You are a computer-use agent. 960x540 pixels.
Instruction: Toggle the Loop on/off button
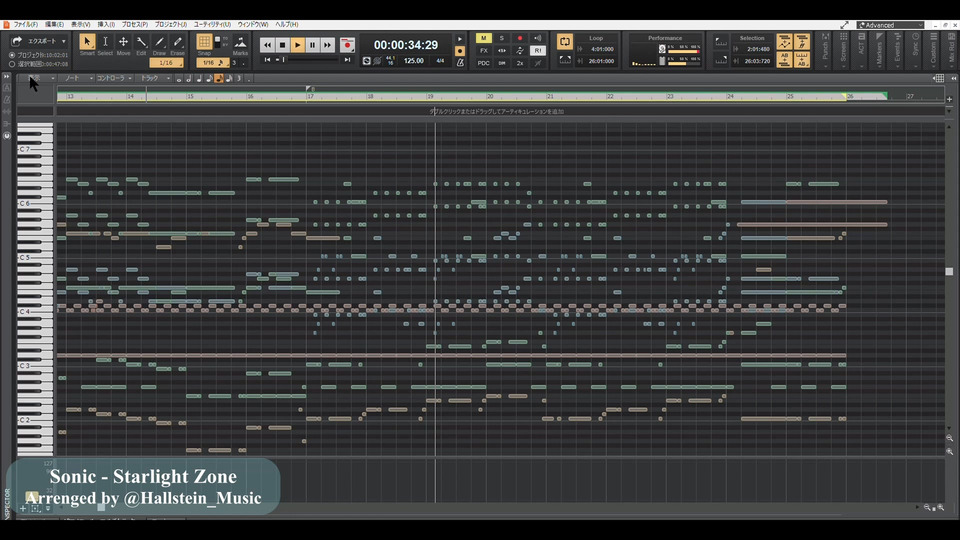click(565, 42)
